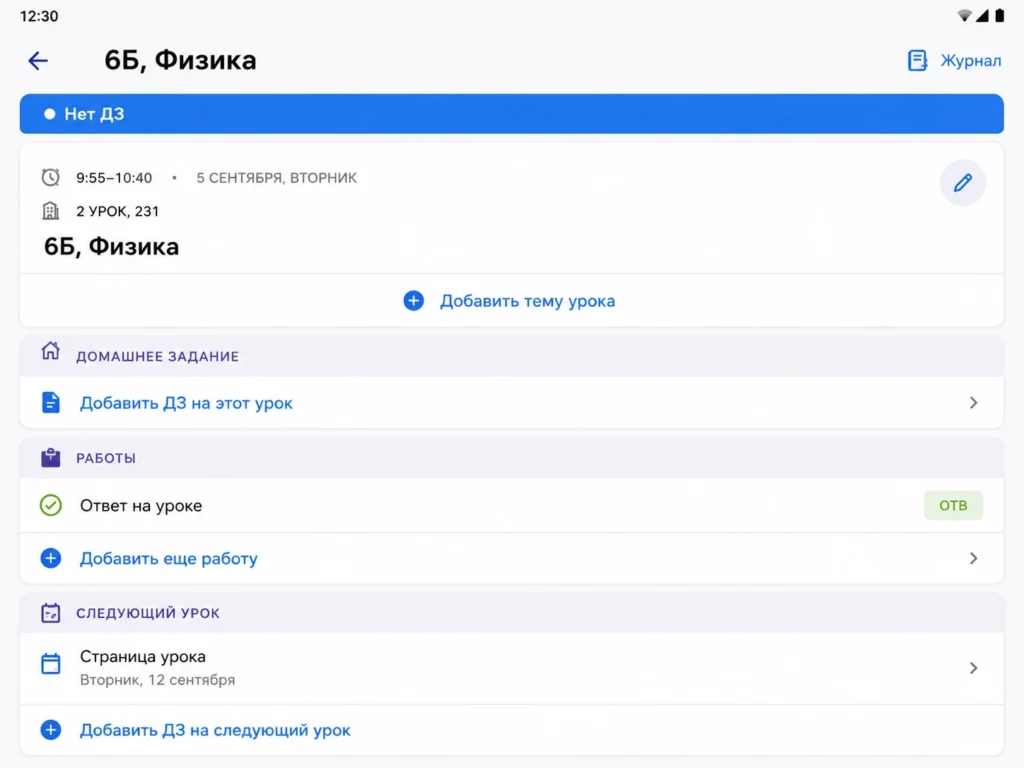
Task: Expand chevron on Страница урока row
Action: [x=973, y=668]
